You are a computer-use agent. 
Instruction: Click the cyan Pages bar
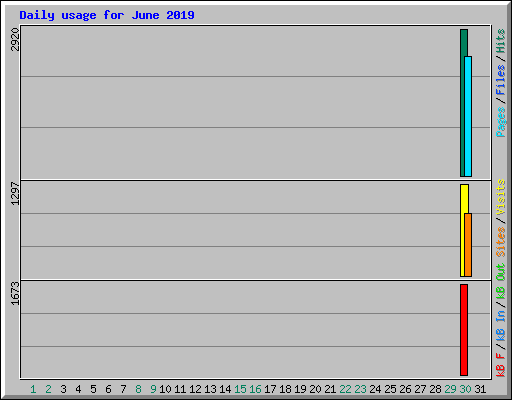click(x=468, y=116)
